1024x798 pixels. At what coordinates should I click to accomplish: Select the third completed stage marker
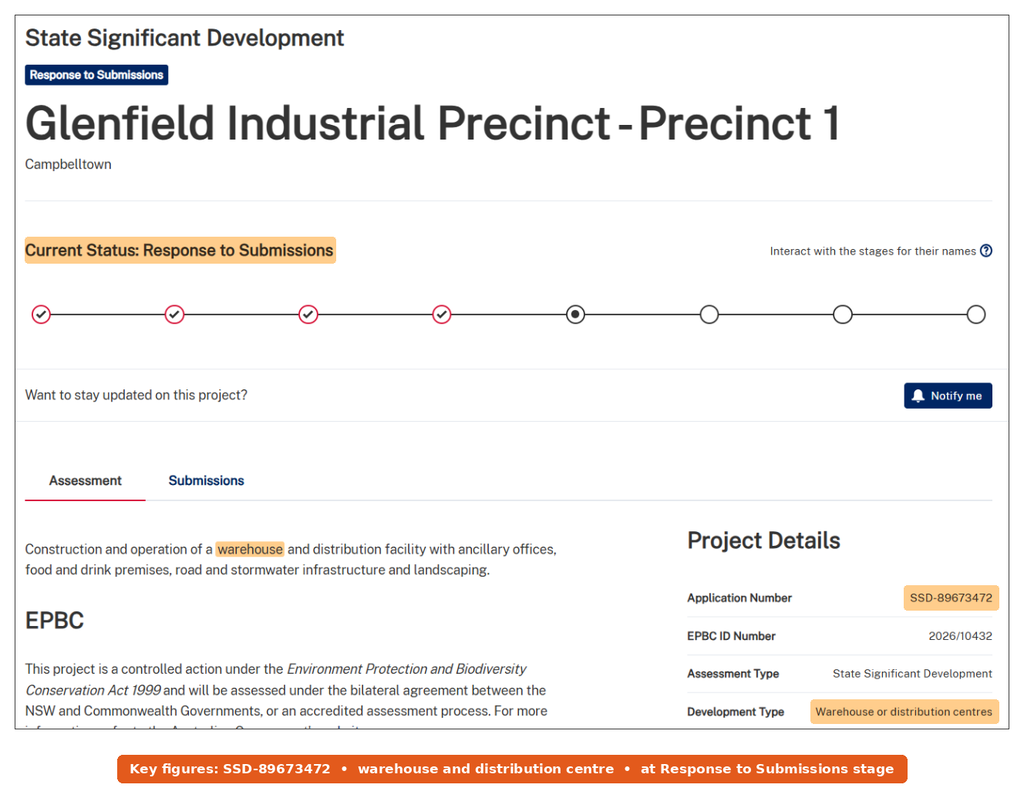tap(308, 315)
